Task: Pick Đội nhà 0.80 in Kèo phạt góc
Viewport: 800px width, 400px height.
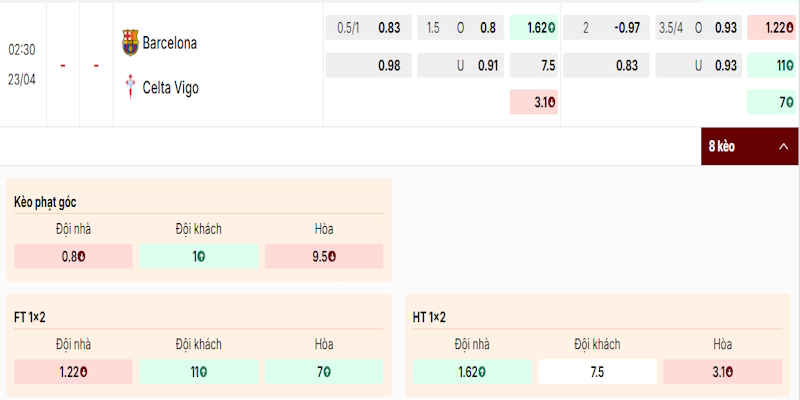Action: click(x=73, y=256)
